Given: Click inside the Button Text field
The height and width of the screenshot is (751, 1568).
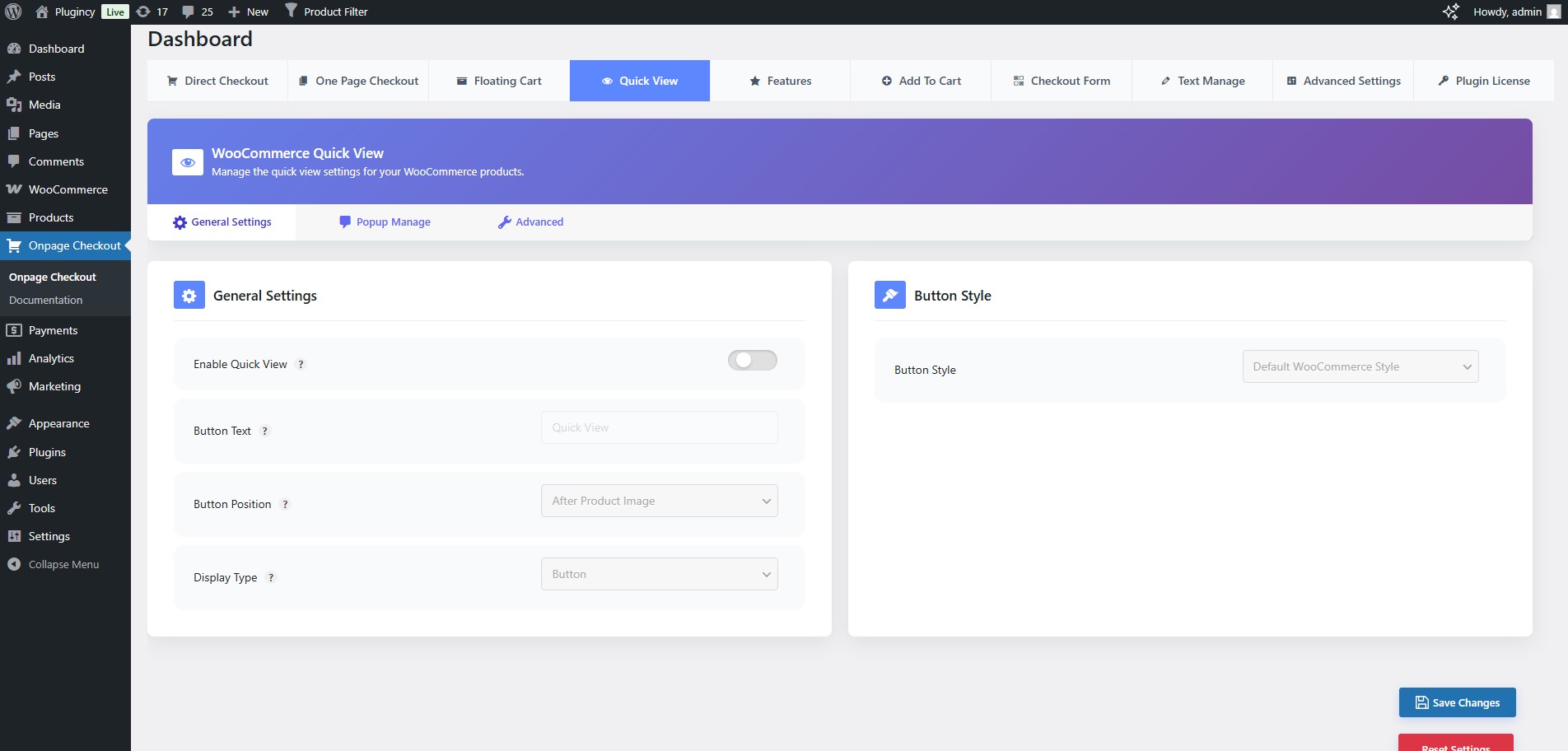Looking at the screenshot, I should (x=658, y=427).
